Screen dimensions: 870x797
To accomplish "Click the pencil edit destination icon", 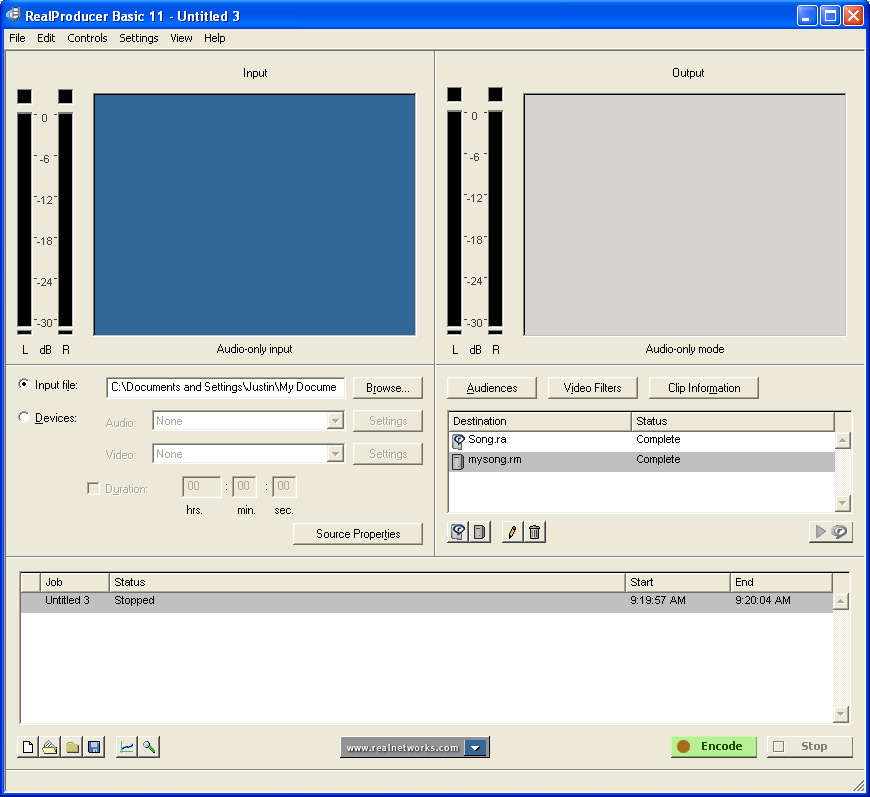I will tap(513, 532).
